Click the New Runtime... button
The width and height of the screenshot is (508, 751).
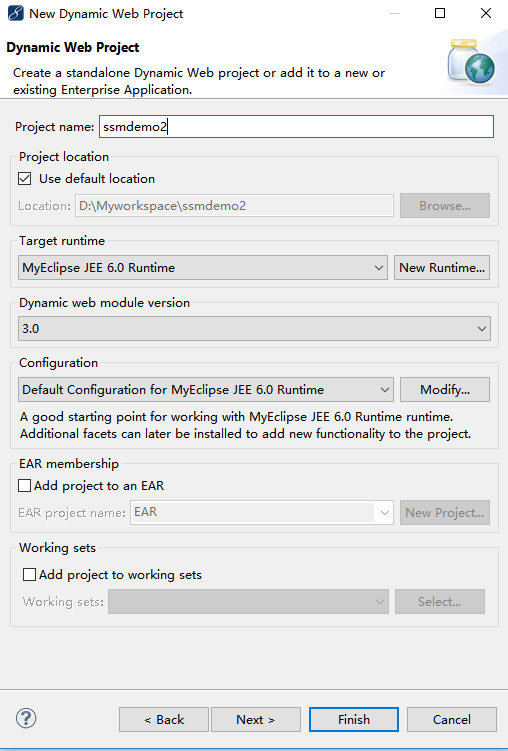coord(442,267)
